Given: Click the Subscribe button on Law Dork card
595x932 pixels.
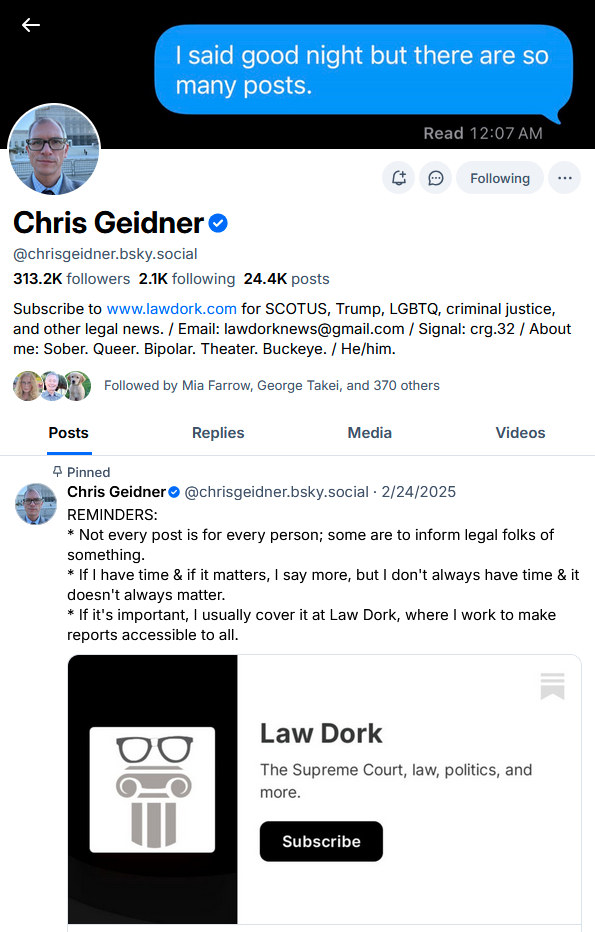Looking at the screenshot, I should 321,841.
